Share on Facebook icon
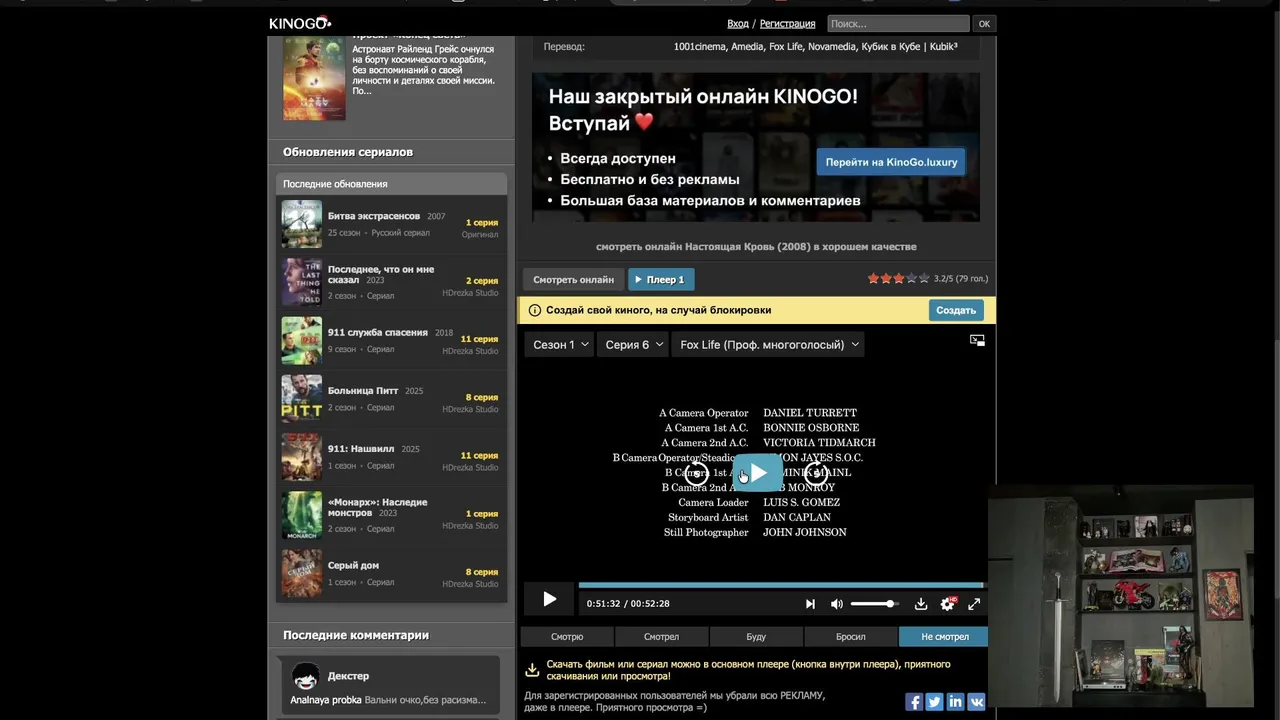This screenshot has height=720, width=1280. pos(914,702)
